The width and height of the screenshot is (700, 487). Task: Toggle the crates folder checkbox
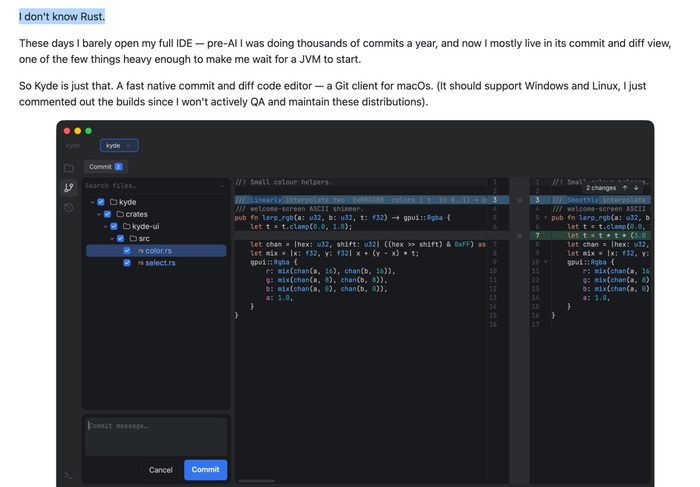pyautogui.click(x=108, y=214)
